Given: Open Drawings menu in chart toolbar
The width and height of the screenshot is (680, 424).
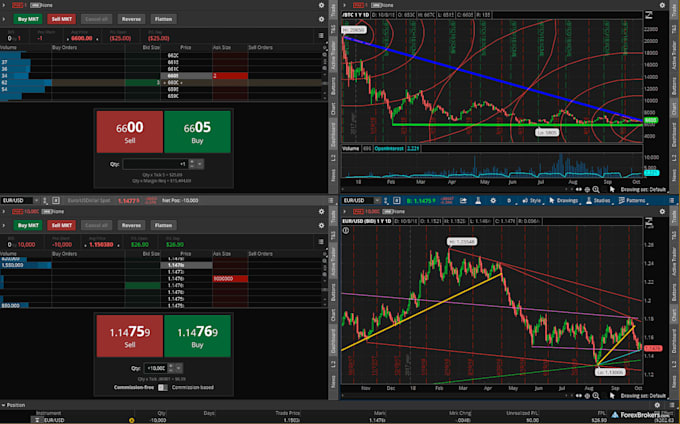Looking at the screenshot, I should click(564, 201).
